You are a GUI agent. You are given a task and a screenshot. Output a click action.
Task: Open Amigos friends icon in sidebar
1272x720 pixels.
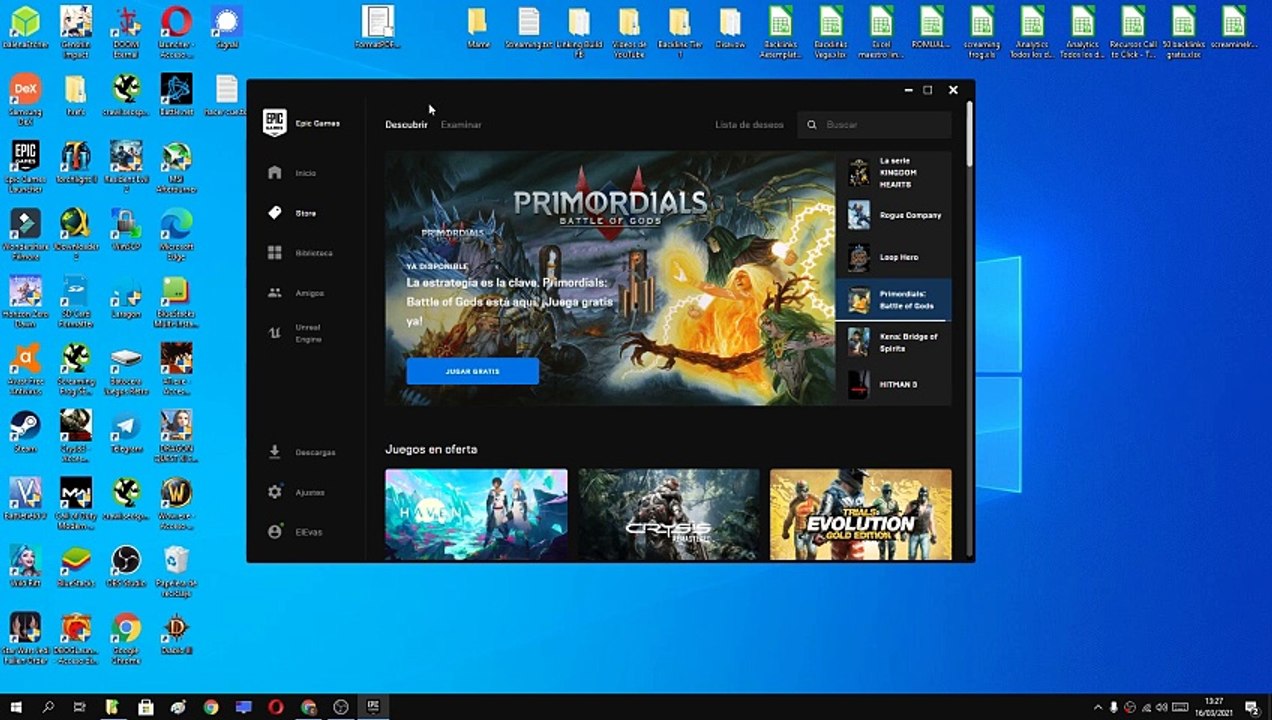tap(275, 293)
